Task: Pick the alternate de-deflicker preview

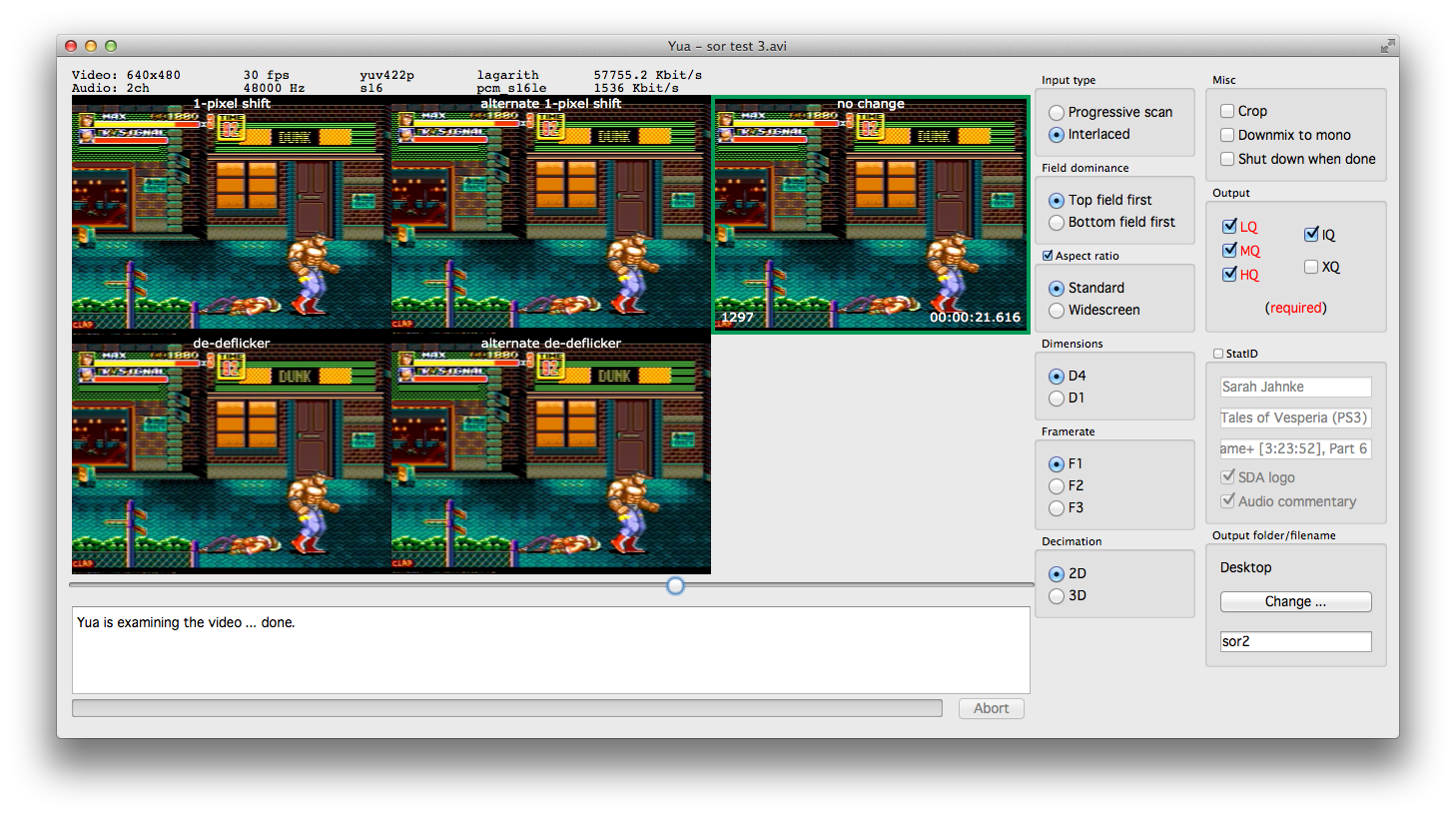Action: pos(550,452)
